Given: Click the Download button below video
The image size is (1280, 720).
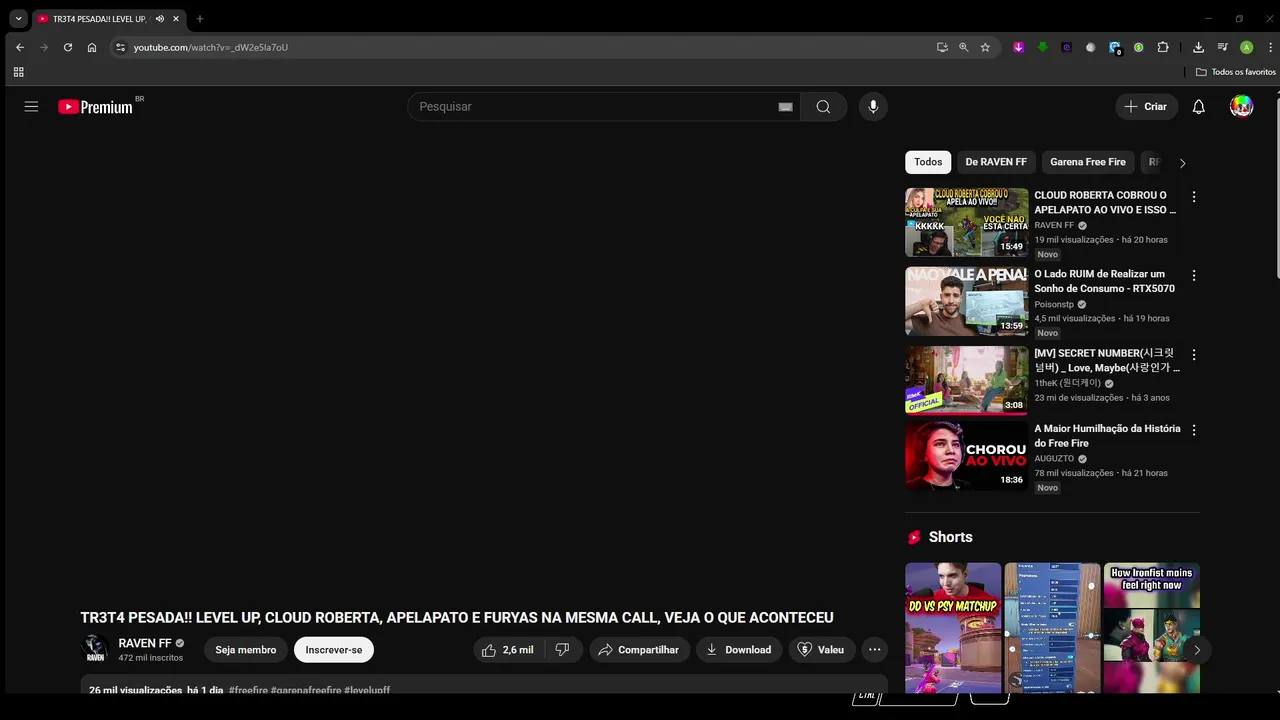Looking at the screenshot, I should point(739,650).
